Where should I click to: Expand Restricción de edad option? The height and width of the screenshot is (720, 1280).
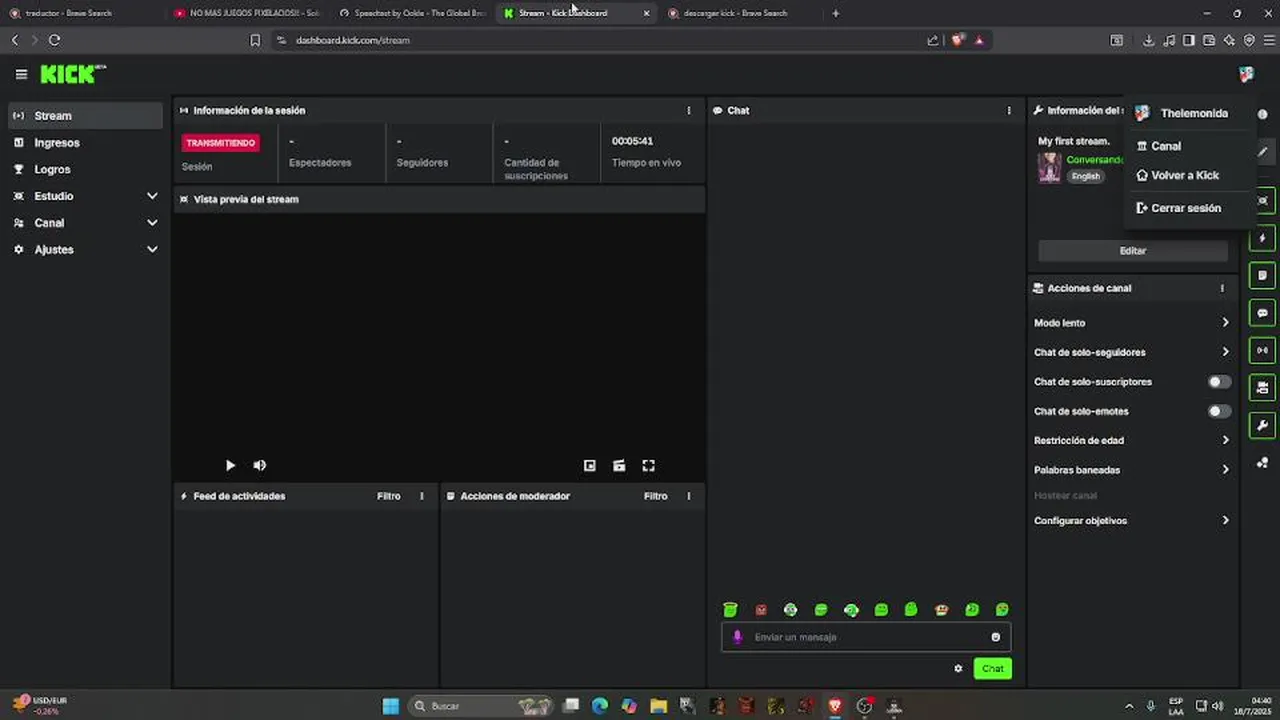(1132, 440)
